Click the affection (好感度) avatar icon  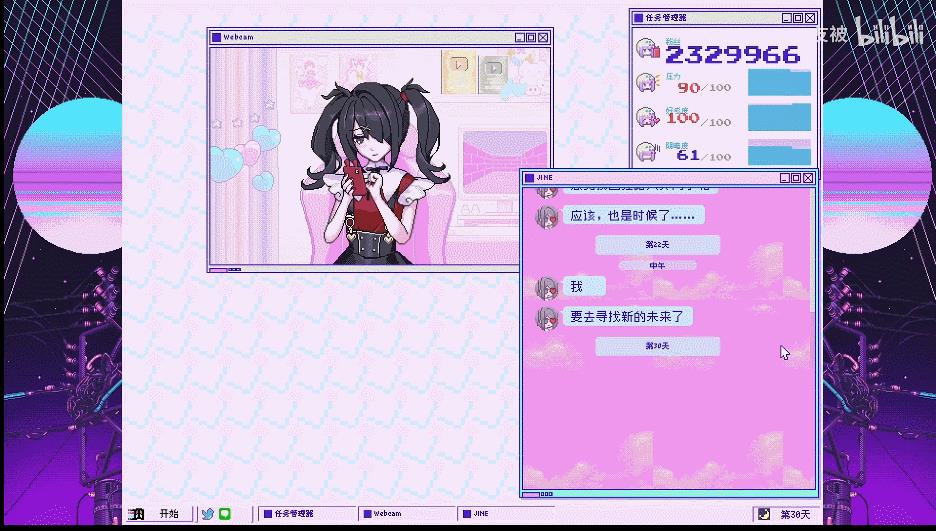647,117
